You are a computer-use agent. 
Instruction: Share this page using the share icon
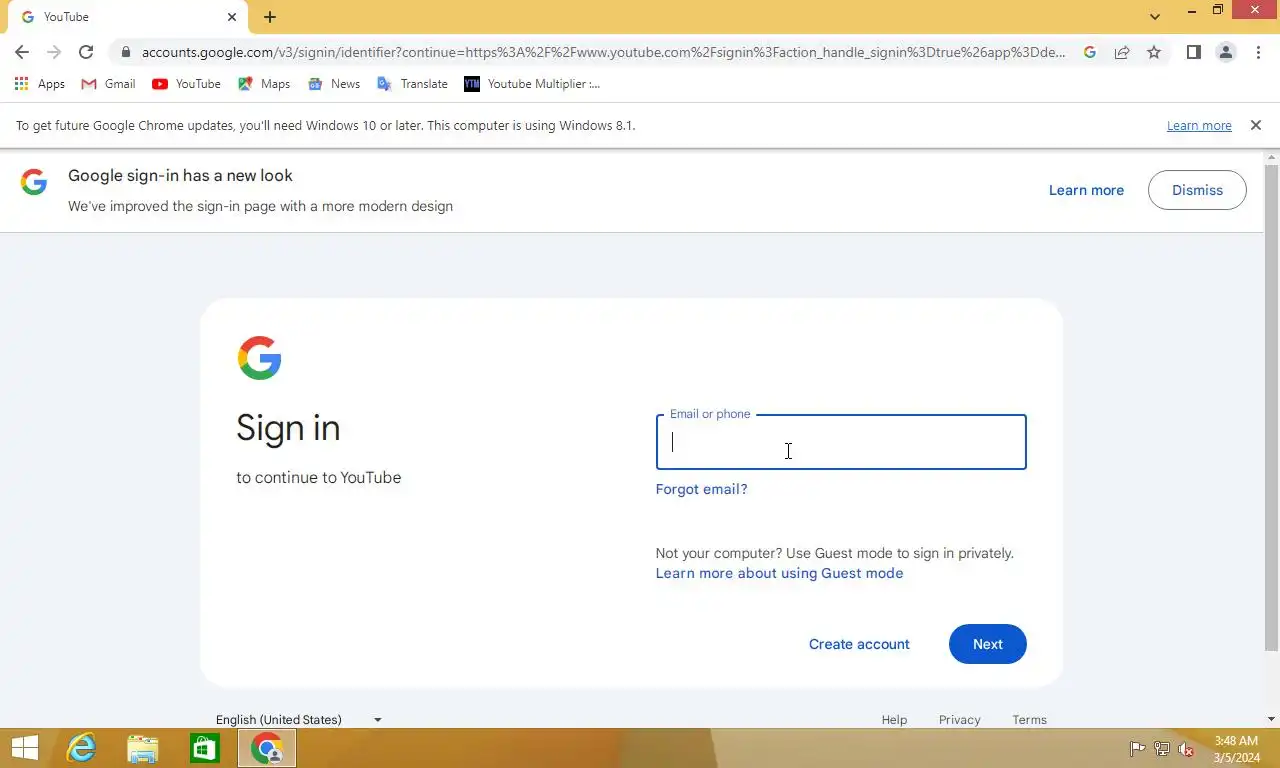1122,52
